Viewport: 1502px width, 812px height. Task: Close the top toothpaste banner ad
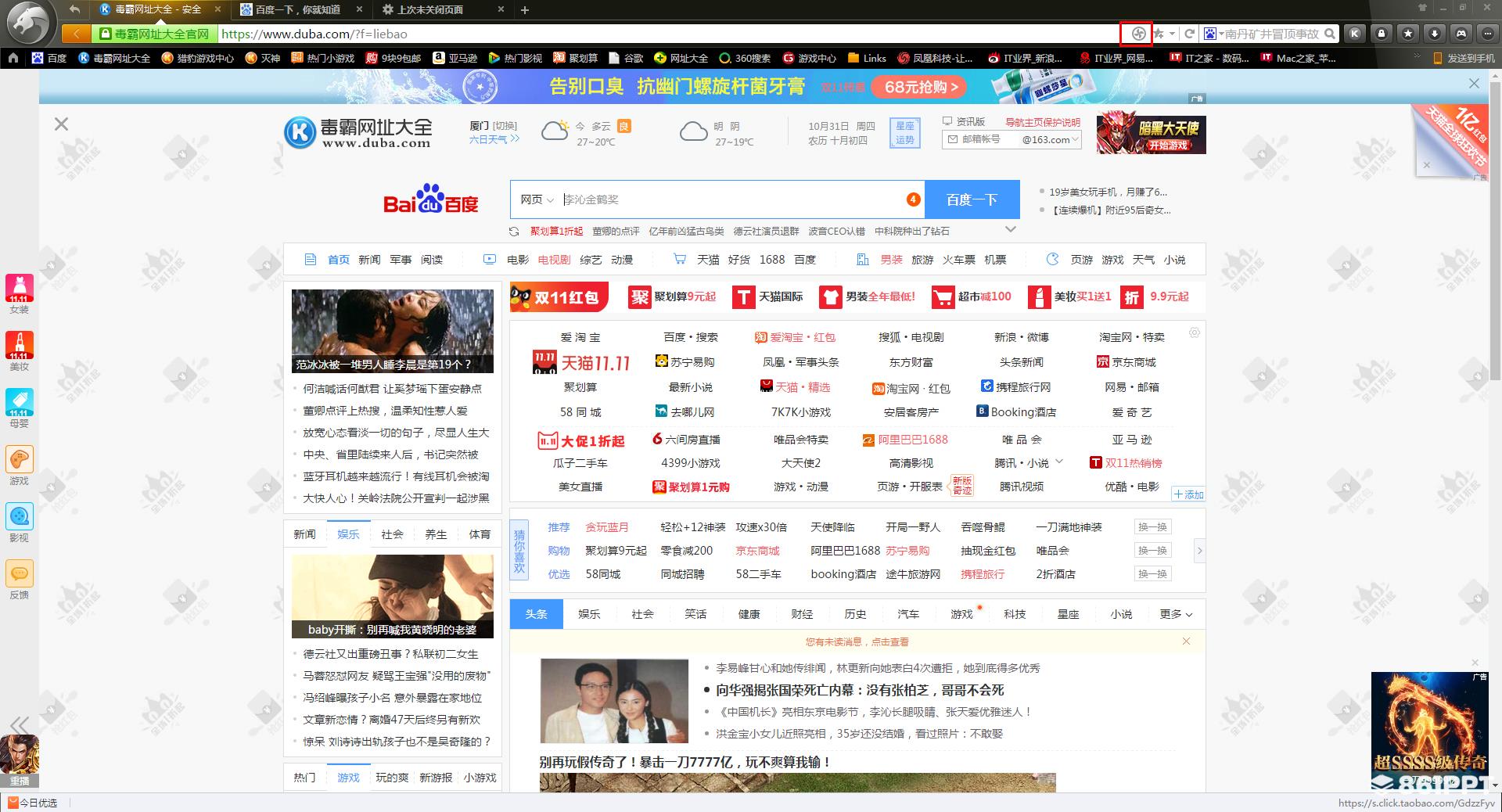[x=1474, y=83]
